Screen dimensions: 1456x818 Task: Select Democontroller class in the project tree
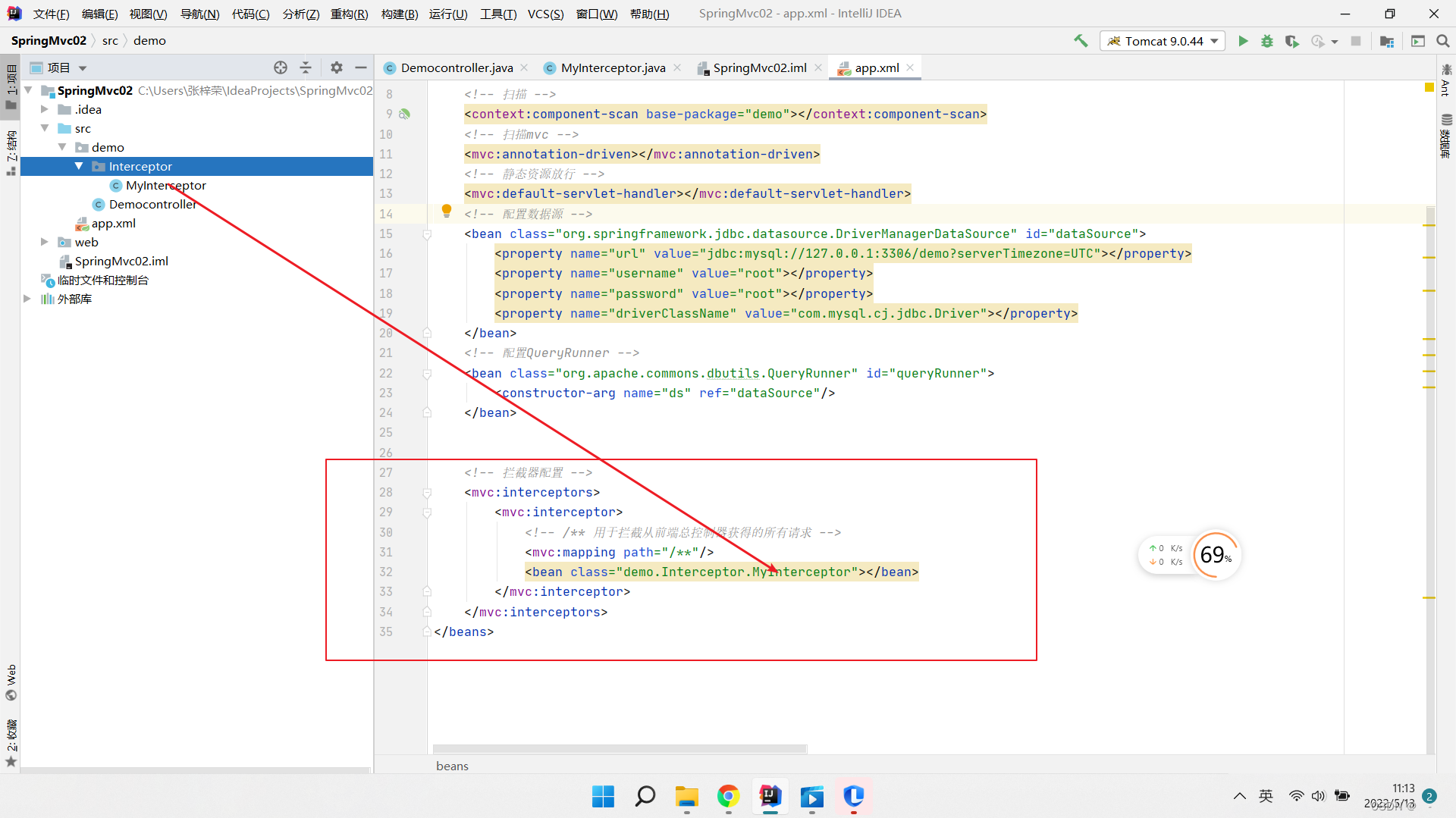coord(152,204)
